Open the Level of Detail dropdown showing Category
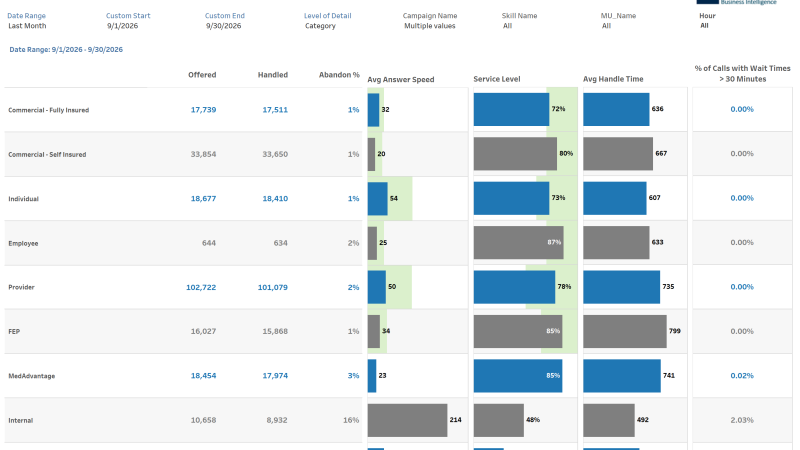The width and height of the screenshot is (800, 450). (320, 26)
